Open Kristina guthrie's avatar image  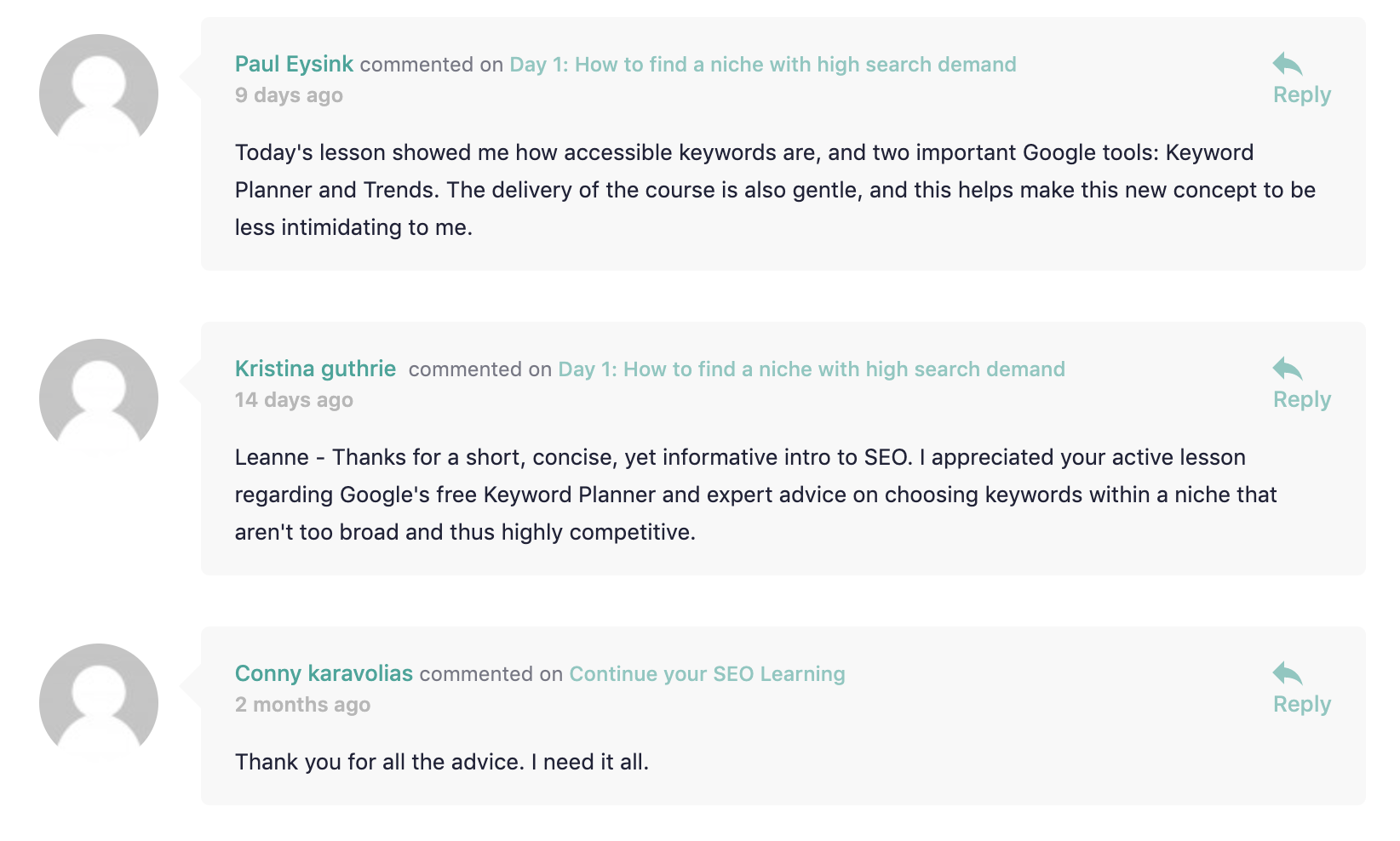click(x=99, y=398)
